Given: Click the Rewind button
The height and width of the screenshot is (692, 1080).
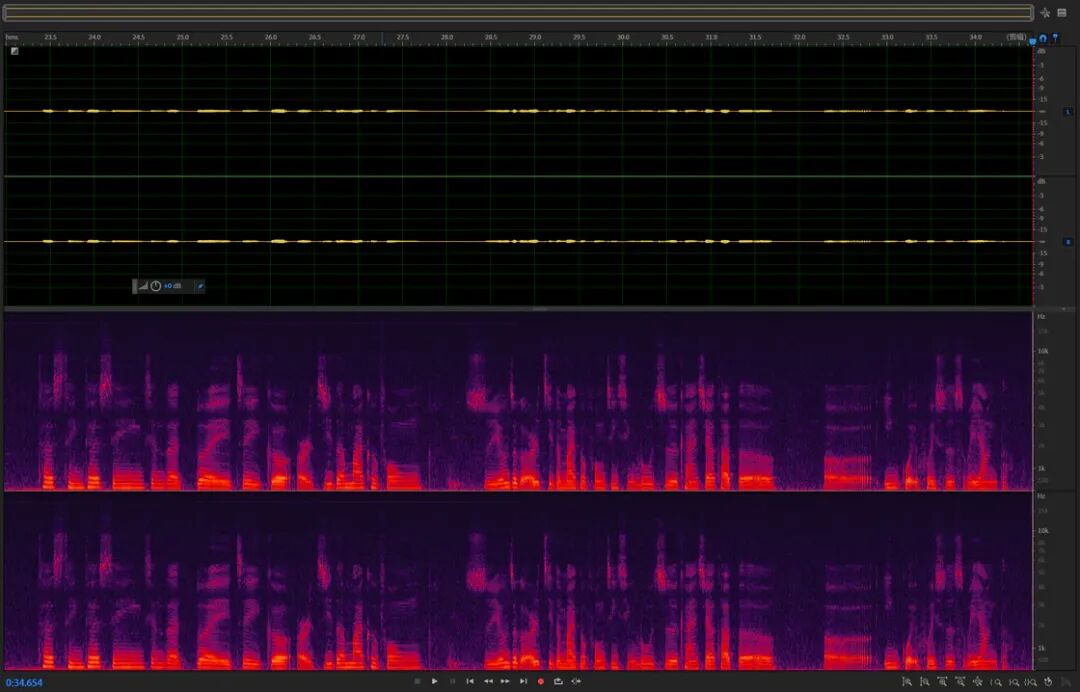Looking at the screenshot, I should pos(488,681).
